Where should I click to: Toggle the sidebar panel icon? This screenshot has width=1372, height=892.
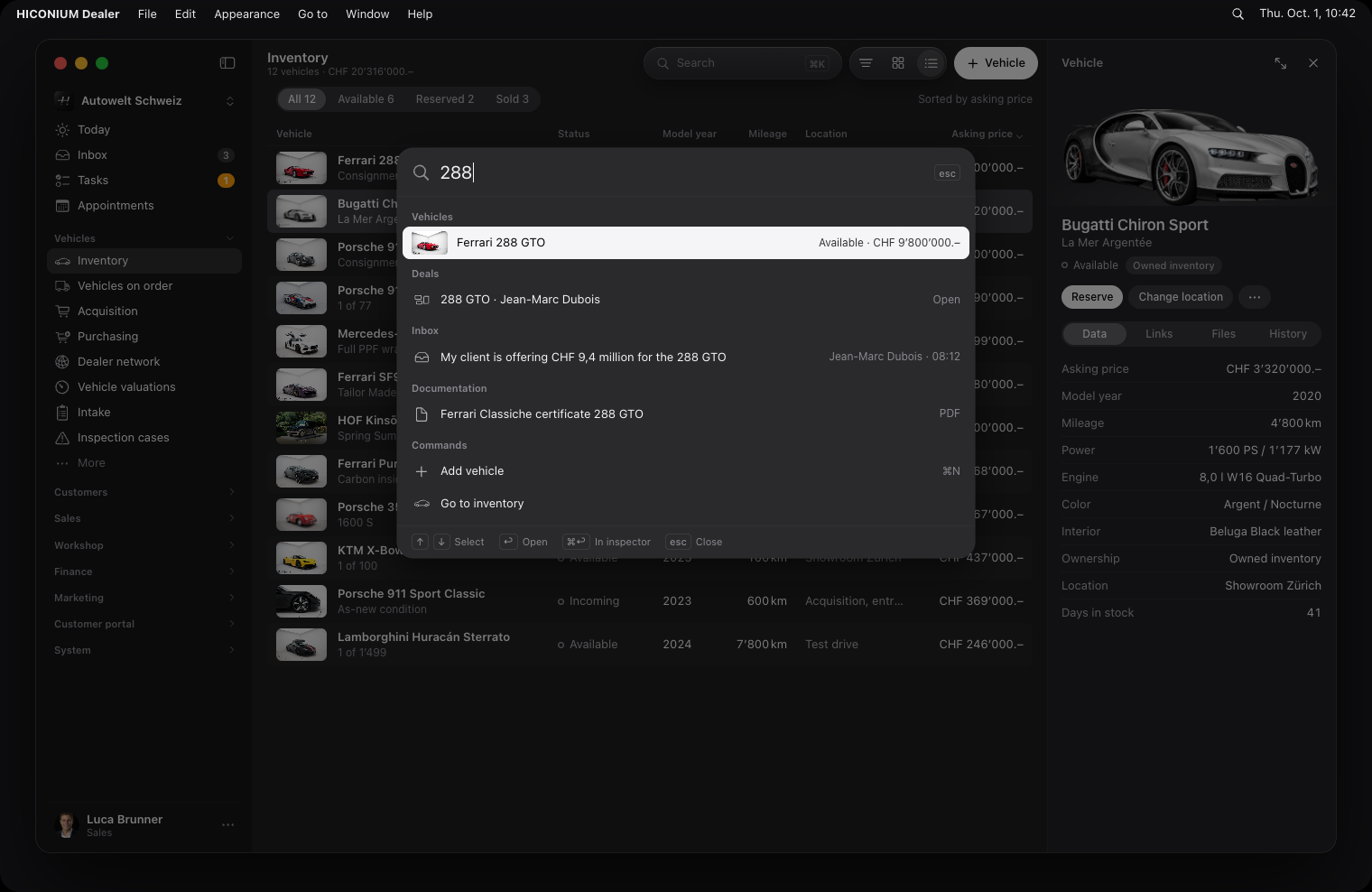(x=227, y=63)
